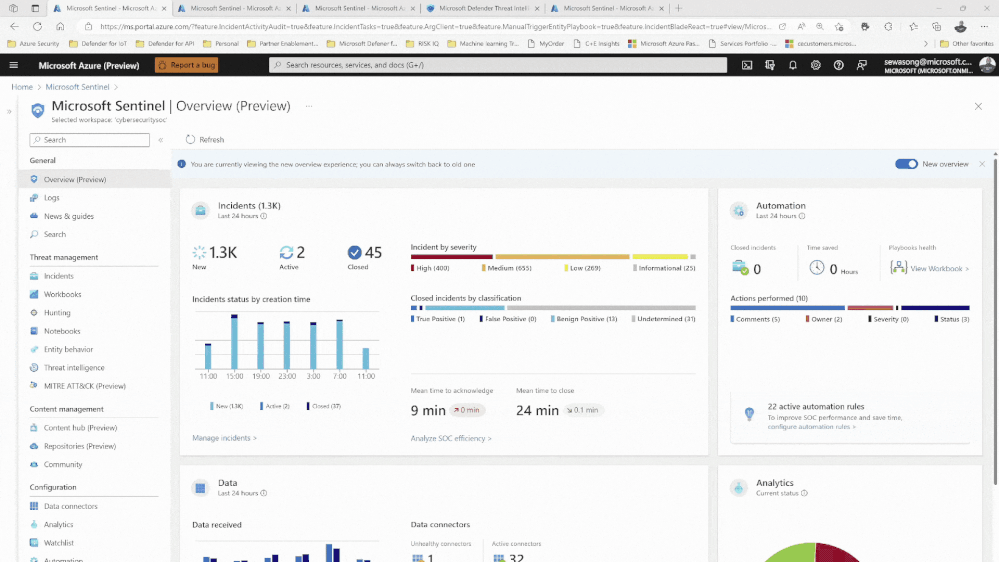The height and width of the screenshot is (562, 999).
Task: Go to Home breadcrumb
Action: click(x=22, y=87)
